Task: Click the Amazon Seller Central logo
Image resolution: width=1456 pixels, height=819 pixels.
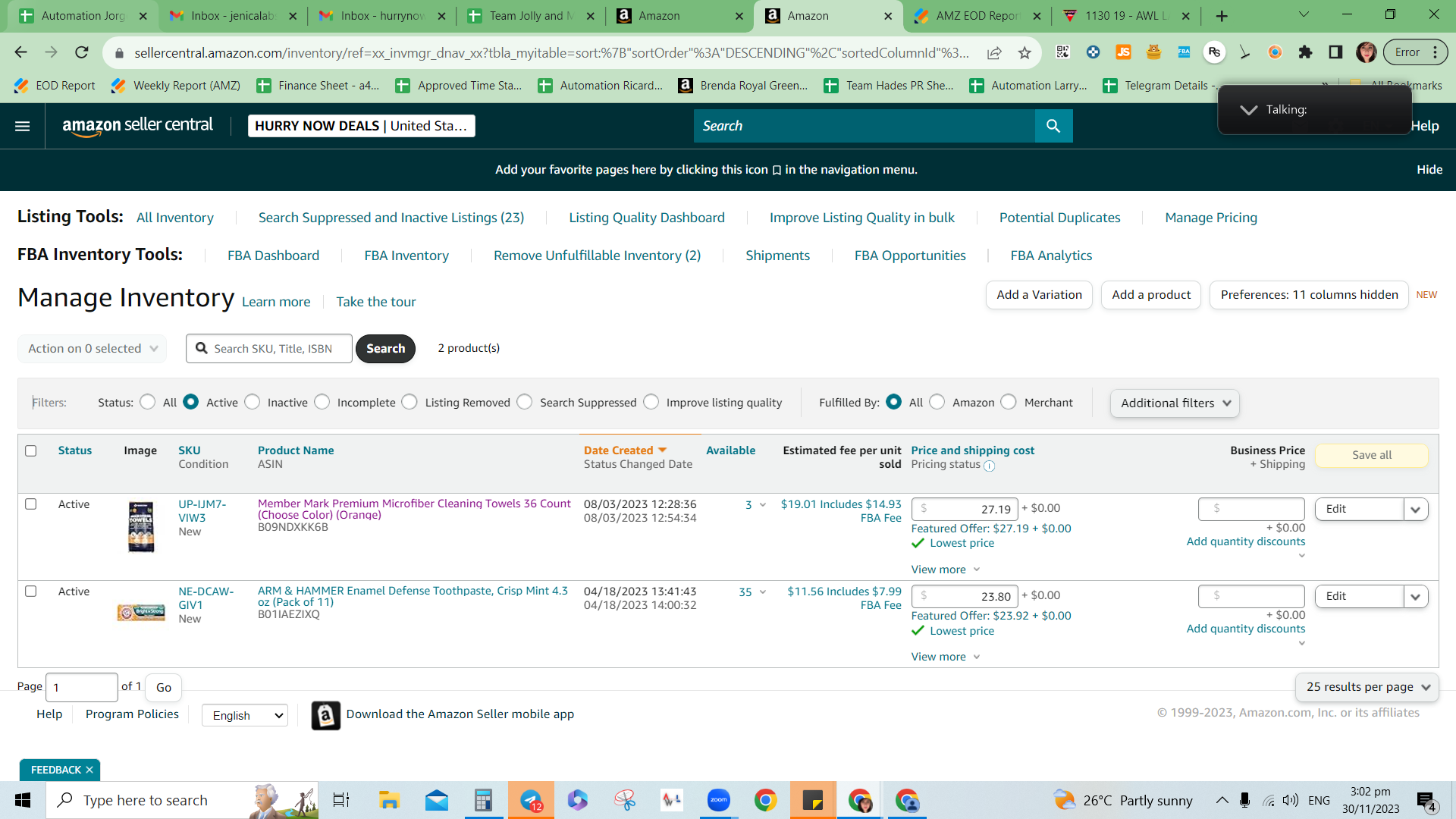Action: point(138,126)
